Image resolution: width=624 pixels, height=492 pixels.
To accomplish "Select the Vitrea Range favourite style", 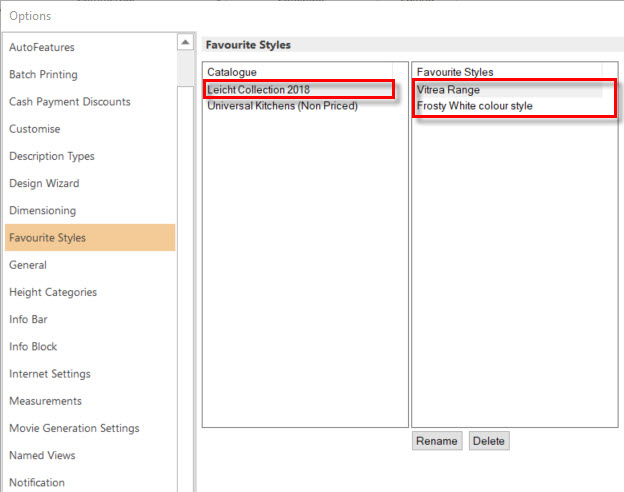I will 509,90.
